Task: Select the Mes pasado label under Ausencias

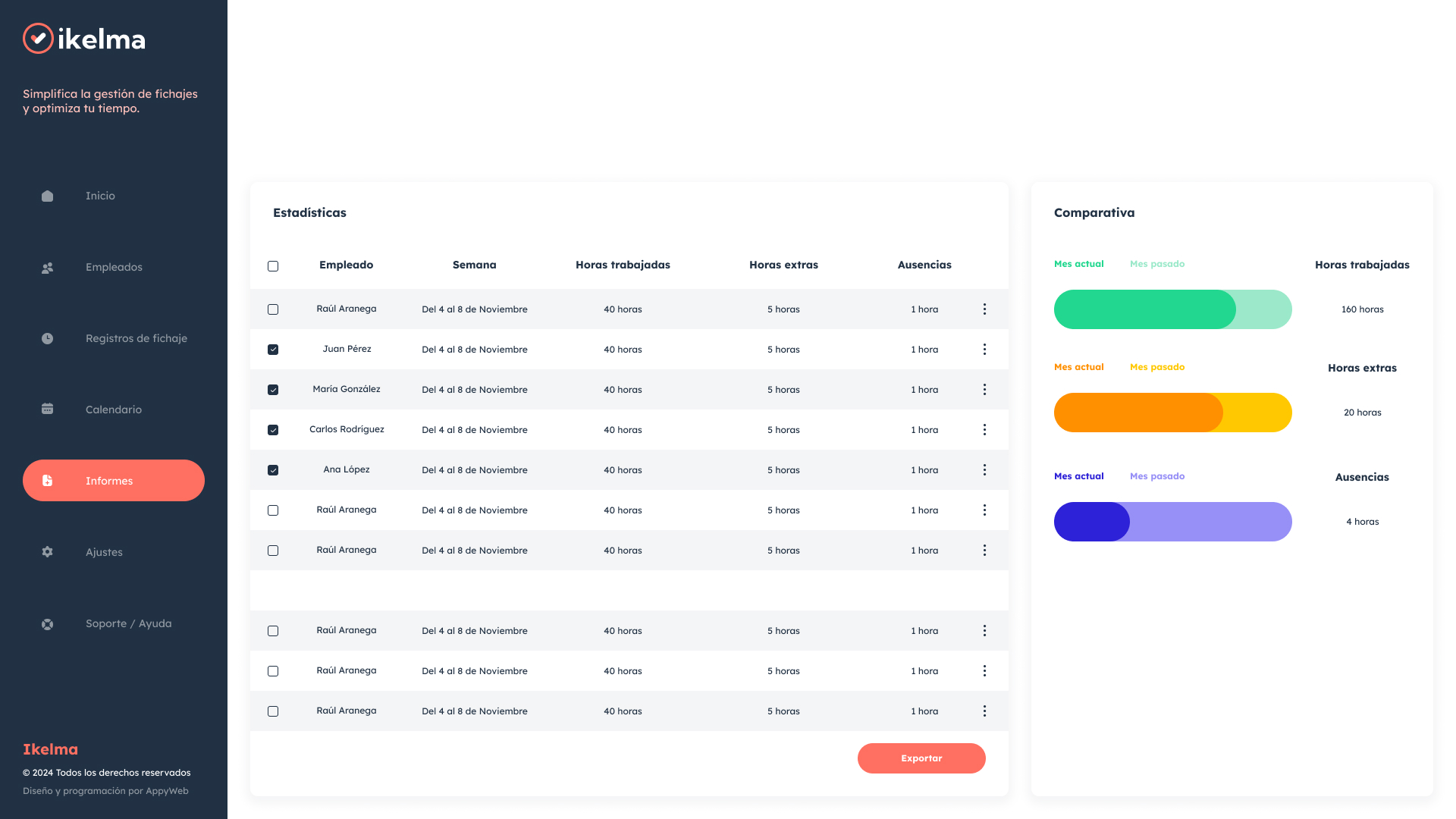Action: coord(1157,475)
